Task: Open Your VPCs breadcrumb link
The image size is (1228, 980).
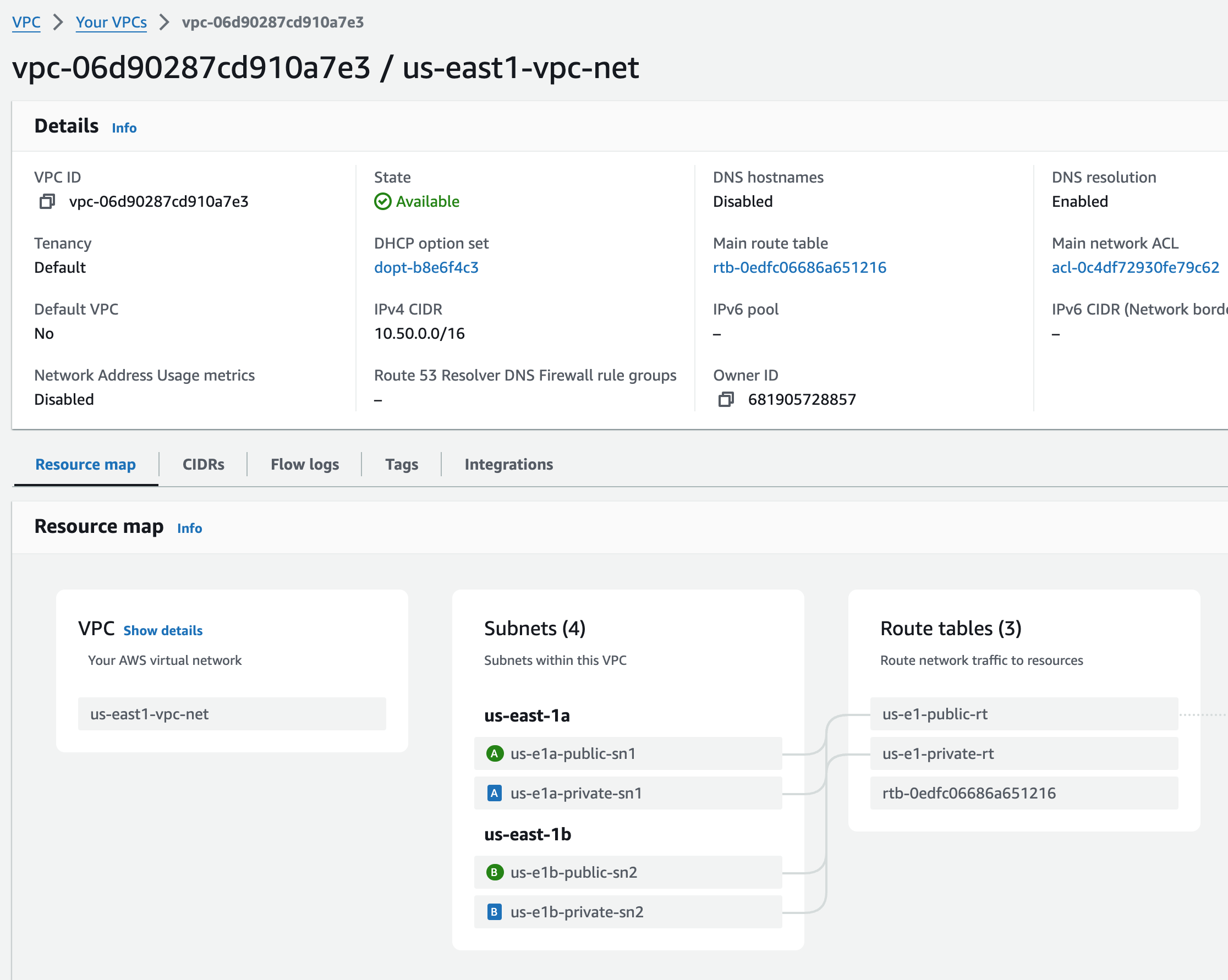Action: pyautogui.click(x=111, y=22)
